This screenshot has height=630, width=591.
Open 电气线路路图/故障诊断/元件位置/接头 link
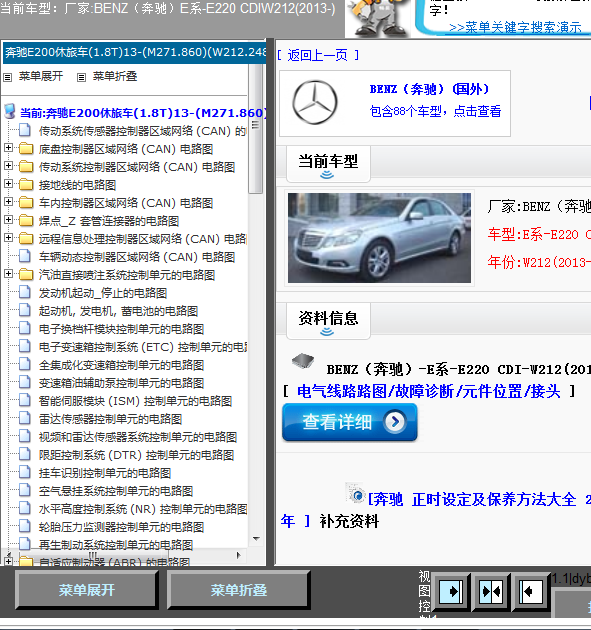[429, 391]
